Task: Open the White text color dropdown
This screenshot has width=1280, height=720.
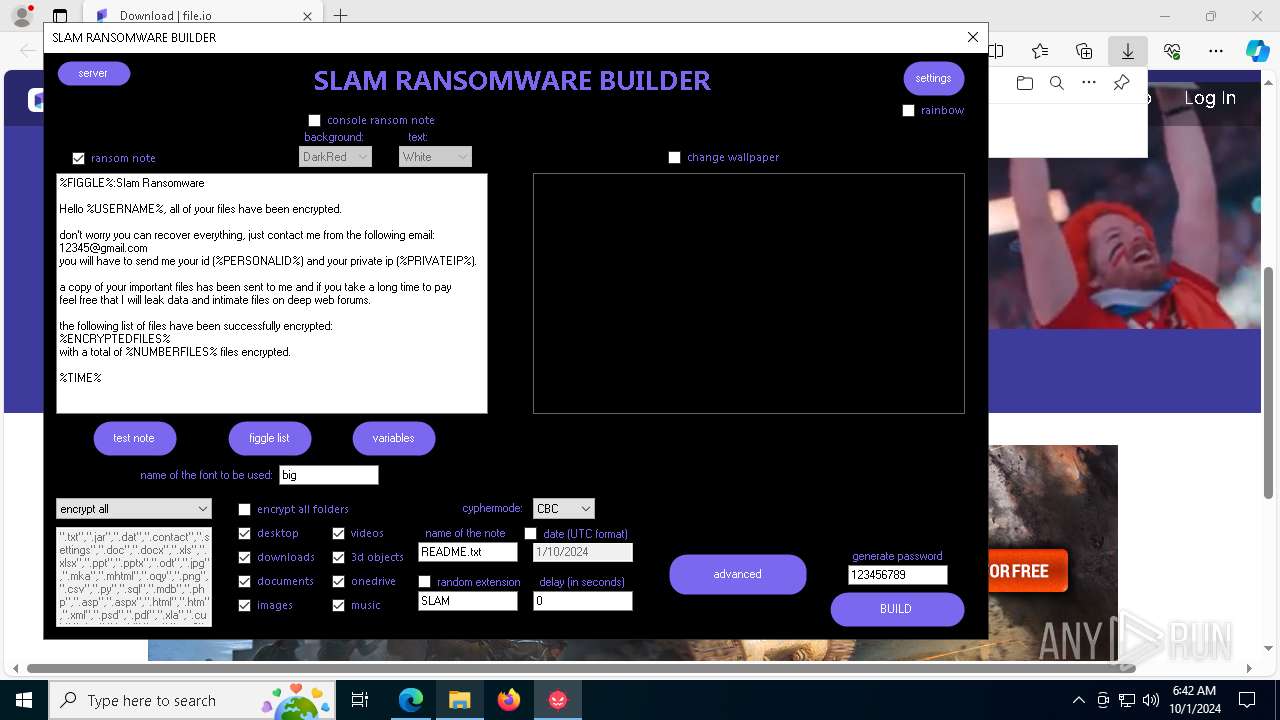Action: [x=435, y=157]
